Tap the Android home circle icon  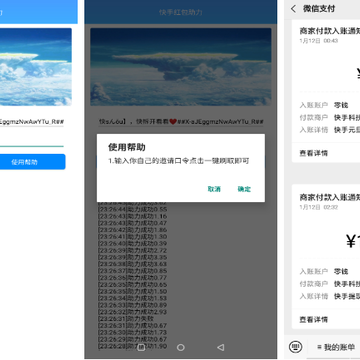(x=181, y=347)
